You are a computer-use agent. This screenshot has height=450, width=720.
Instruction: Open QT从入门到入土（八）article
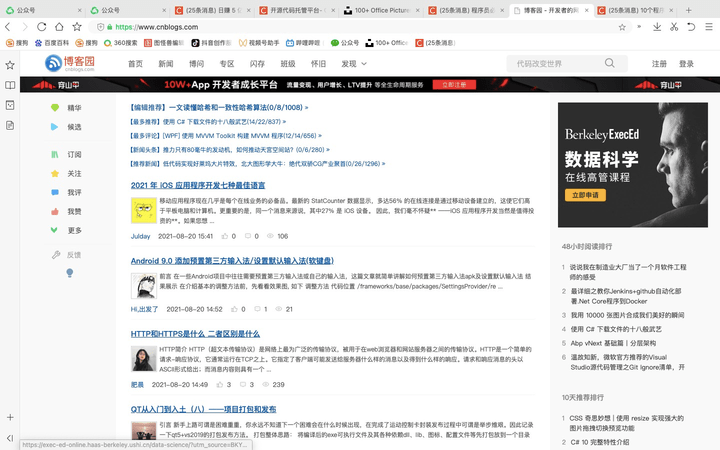(x=203, y=409)
